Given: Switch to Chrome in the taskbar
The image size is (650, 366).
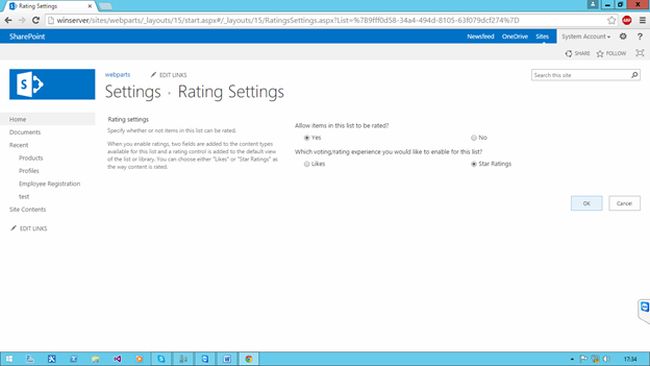Looking at the screenshot, I should (249, 359).
